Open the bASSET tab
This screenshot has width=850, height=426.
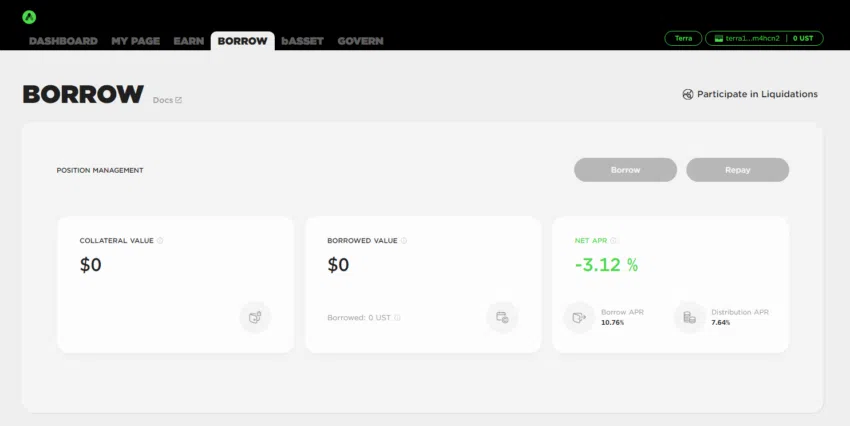[302, 41]
